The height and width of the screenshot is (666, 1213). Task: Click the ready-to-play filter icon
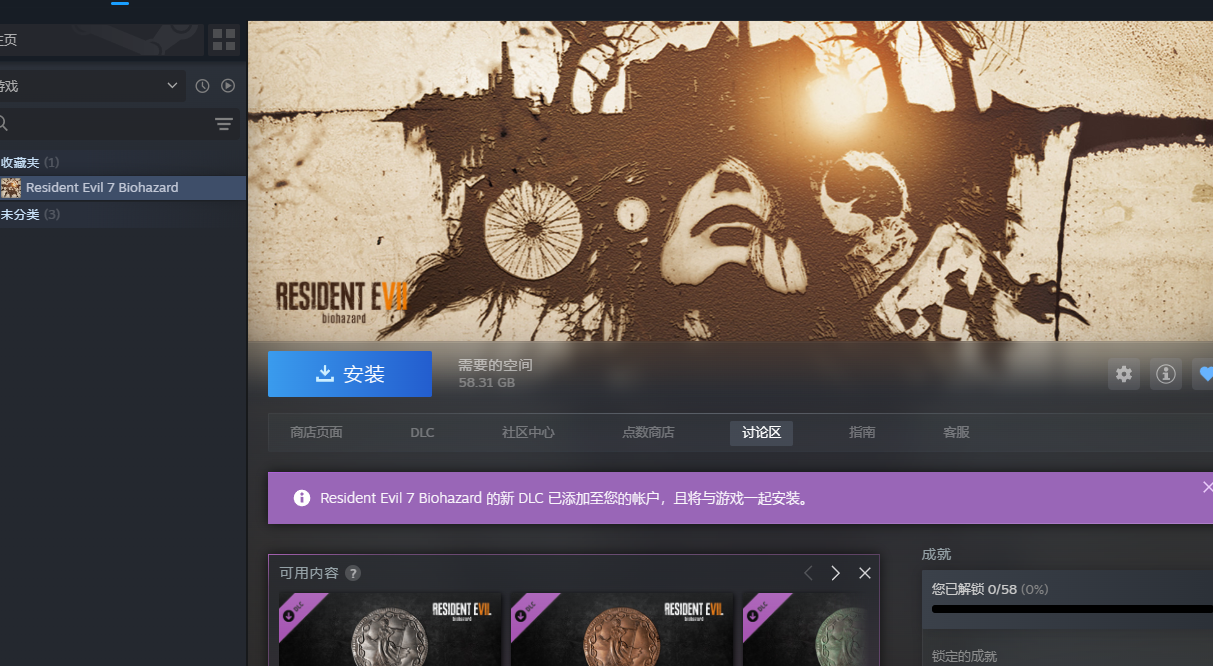(x=228, y=86)
